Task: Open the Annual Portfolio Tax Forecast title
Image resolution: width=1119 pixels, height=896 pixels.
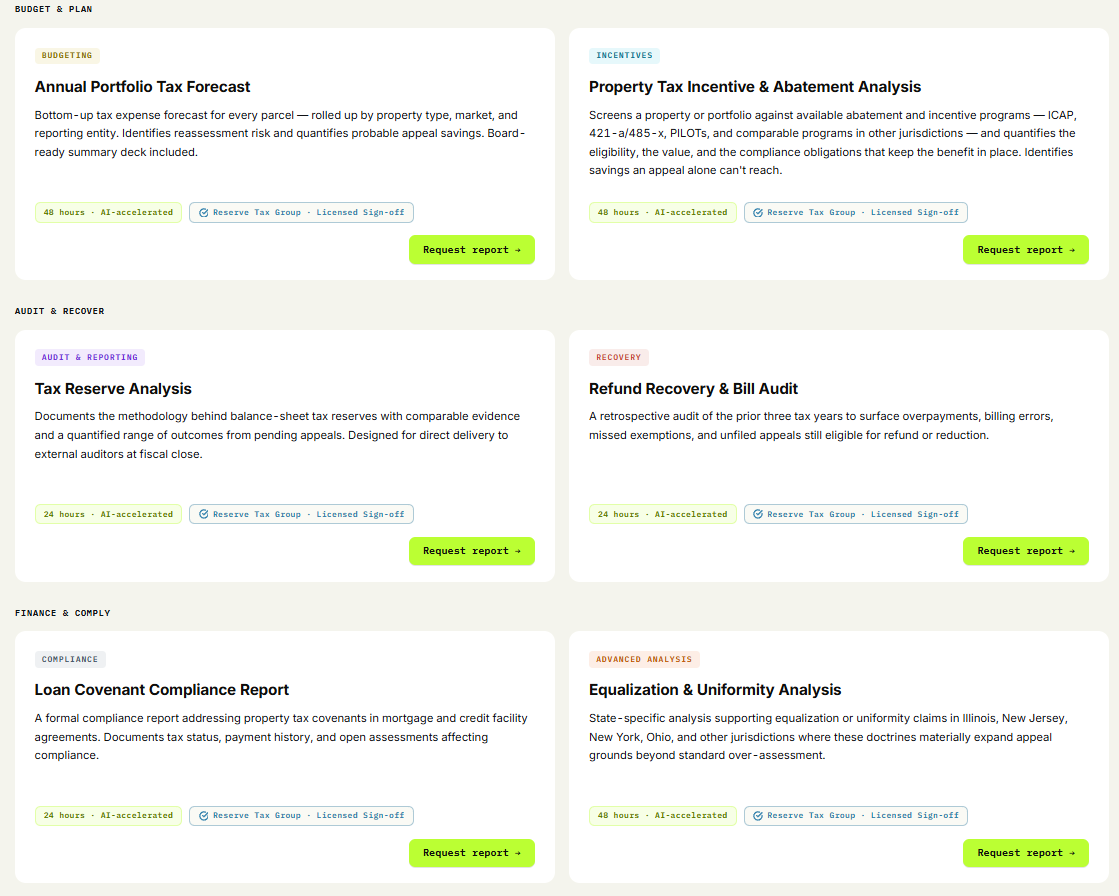Action: (143, 87)
